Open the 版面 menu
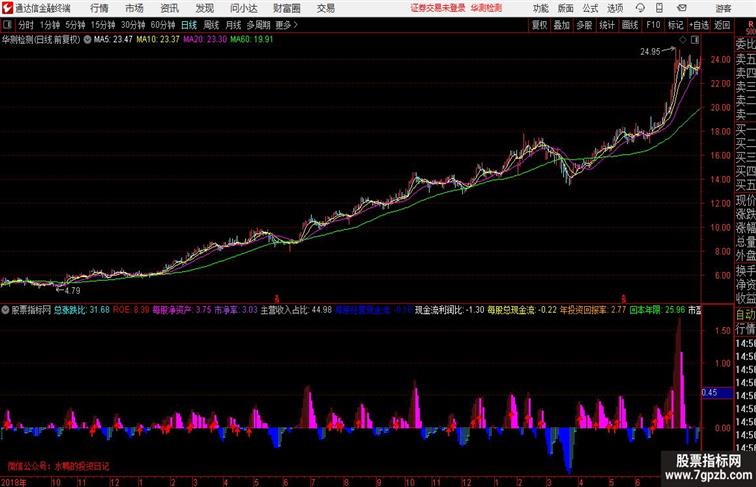Screen dimensions: 756x487 [x=566, y=8]
